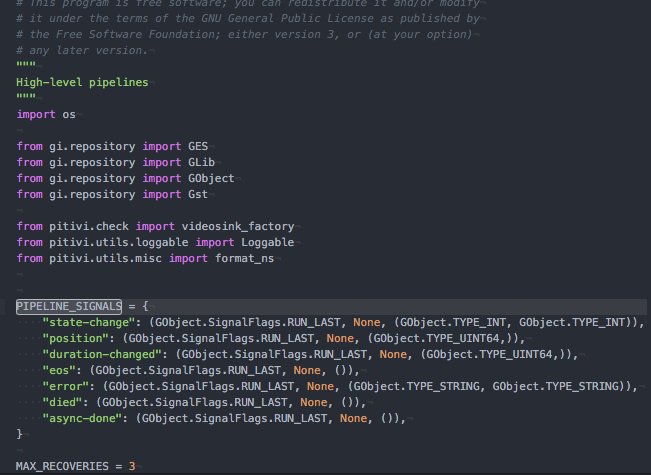Click GObject.SignalFlags.RUN_LAST in the "died" line

(194, 402)
